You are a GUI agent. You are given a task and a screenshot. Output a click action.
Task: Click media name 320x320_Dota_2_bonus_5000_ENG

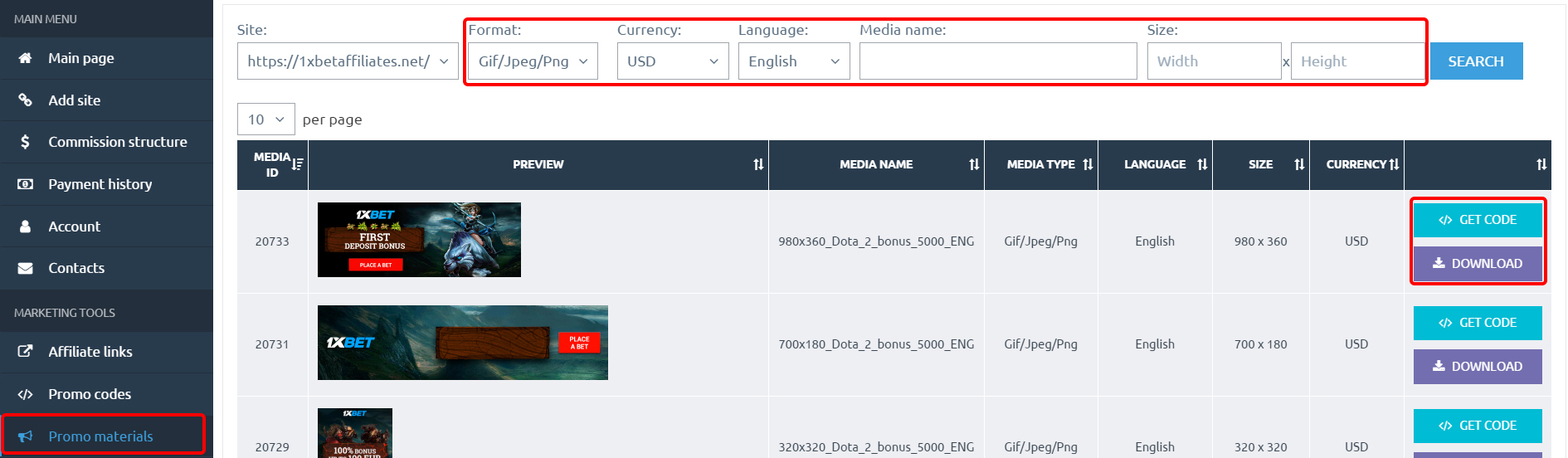(876, 447)
